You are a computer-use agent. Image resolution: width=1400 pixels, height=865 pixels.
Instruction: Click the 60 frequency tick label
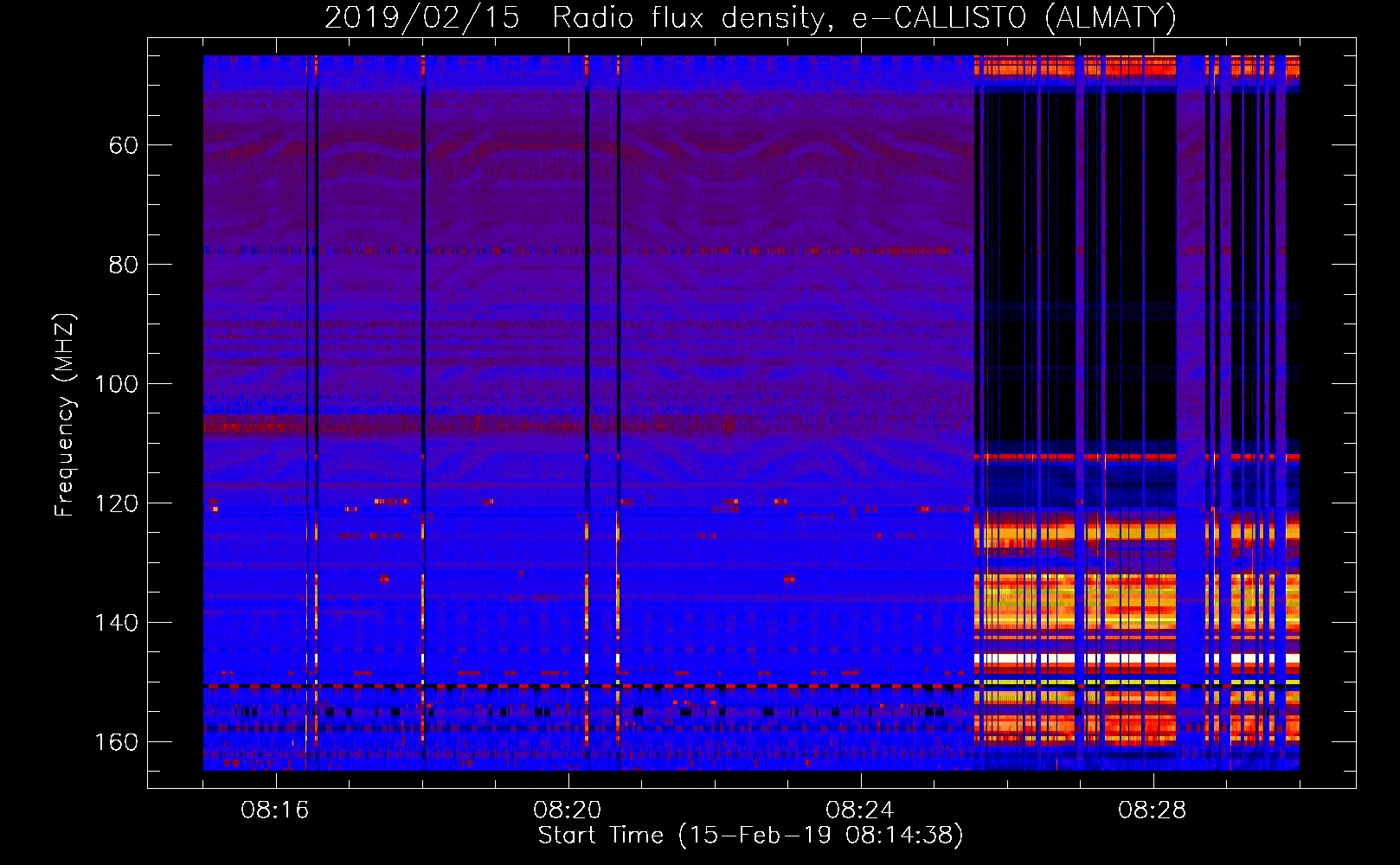click(x=124, y=145)
